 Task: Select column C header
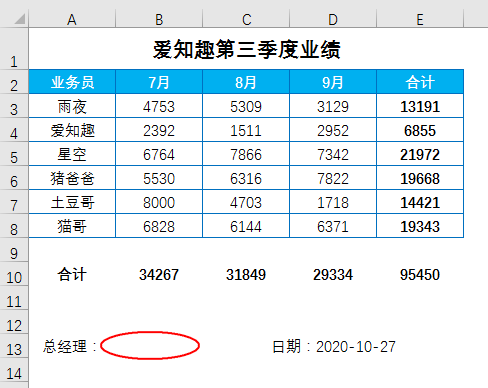[246, 18]
